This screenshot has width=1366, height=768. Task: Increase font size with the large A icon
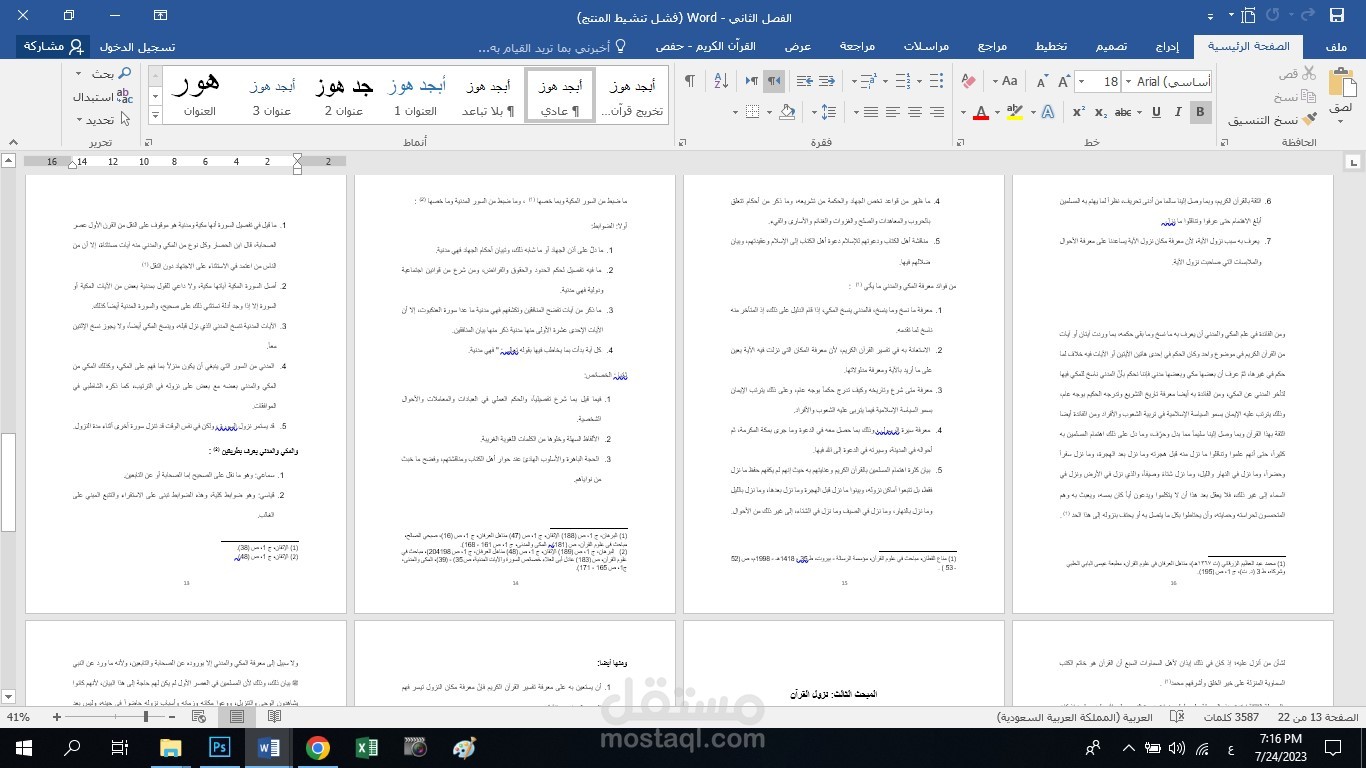(x=1064, y=81)
